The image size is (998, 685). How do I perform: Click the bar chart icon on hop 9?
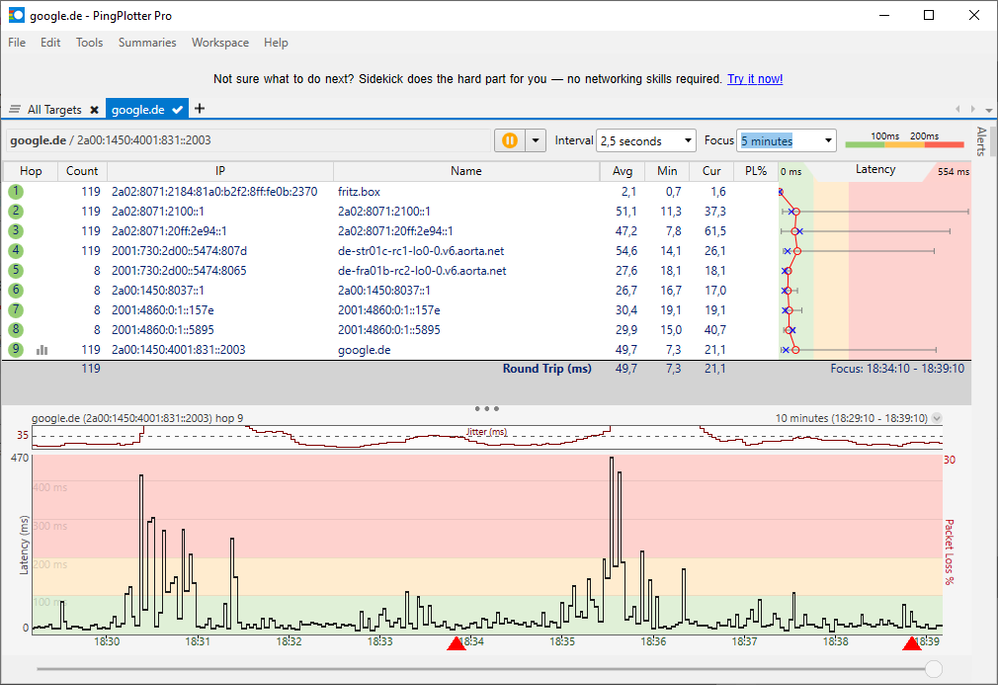click(42, 350)
